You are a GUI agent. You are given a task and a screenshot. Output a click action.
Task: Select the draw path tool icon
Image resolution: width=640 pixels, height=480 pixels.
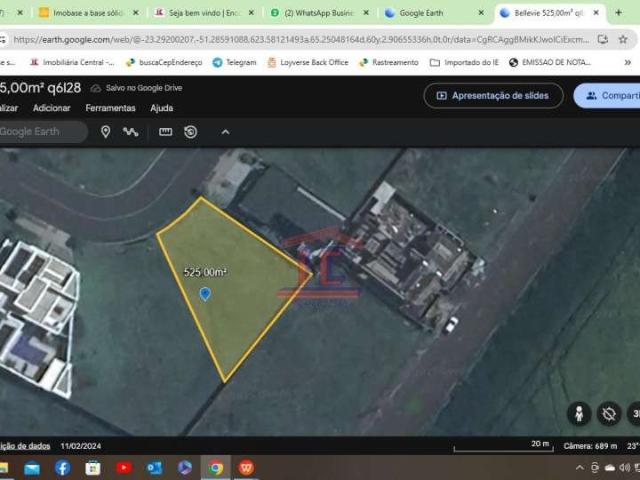coord(131,132)
